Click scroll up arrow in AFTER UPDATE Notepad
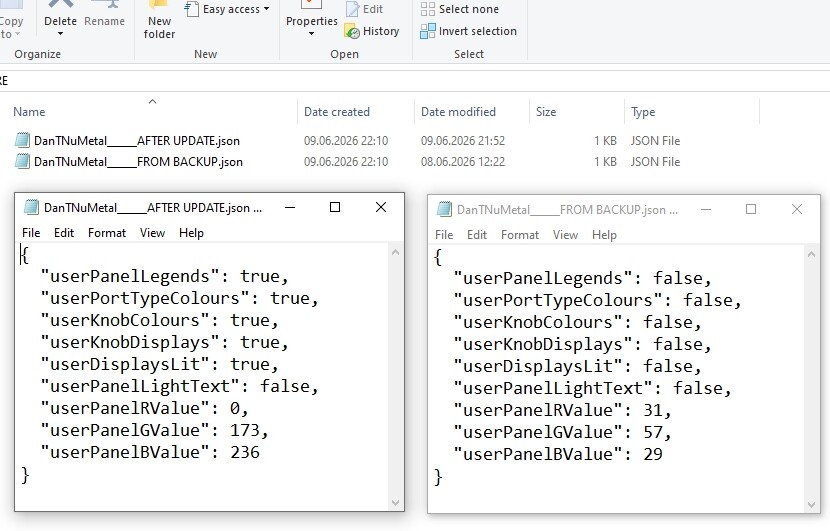This screenshot has width=830, height=531. (395, 253)
